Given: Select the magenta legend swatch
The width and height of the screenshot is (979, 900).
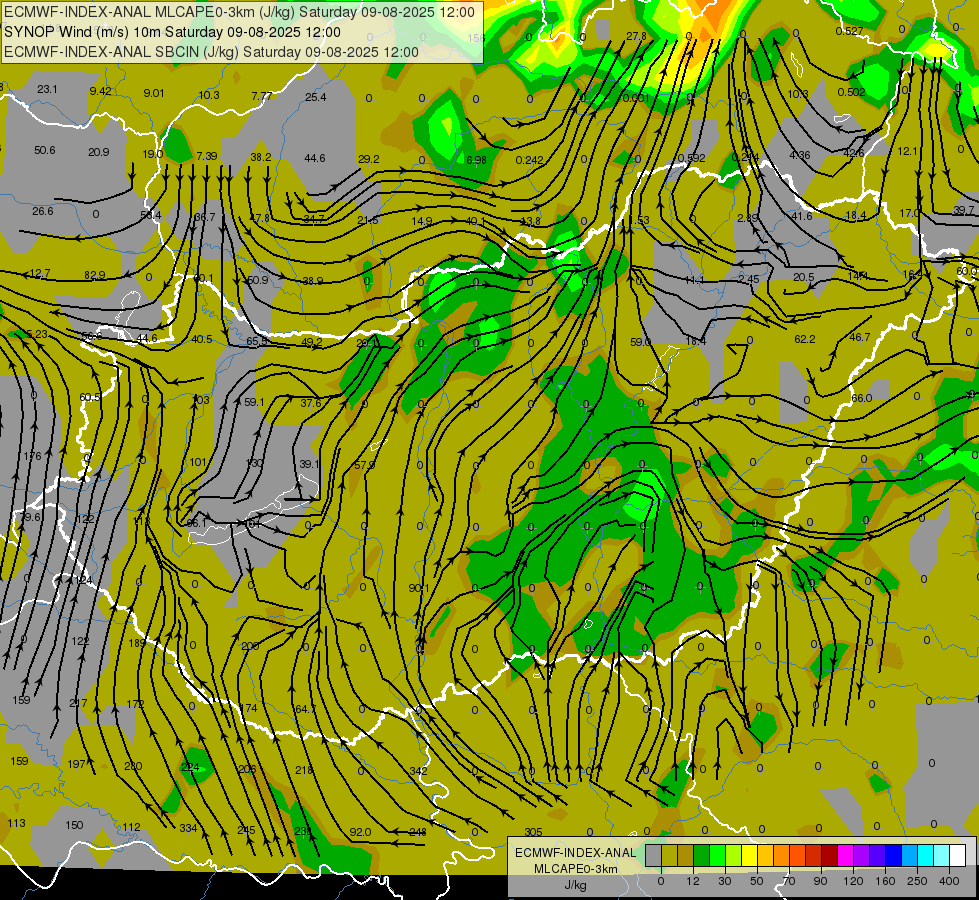Looking at the screenshot, I should pyautogui.click(x=845, y=856).
